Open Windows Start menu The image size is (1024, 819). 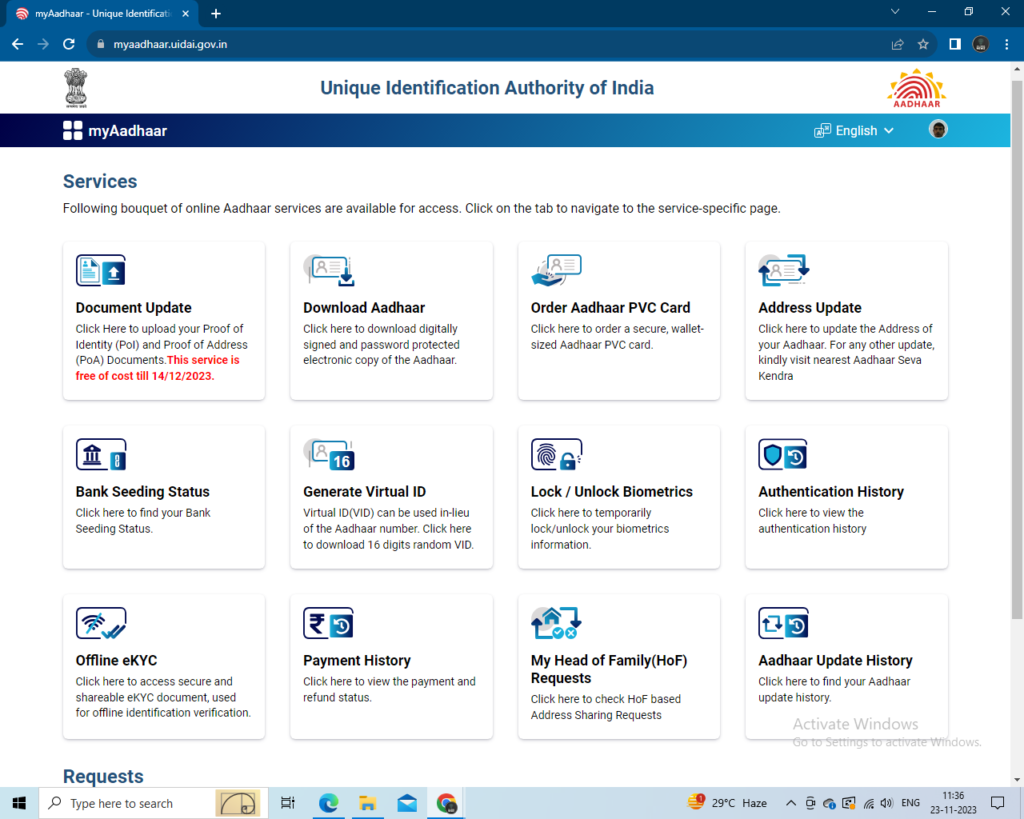pyautogui.click(x=19, y=803)
